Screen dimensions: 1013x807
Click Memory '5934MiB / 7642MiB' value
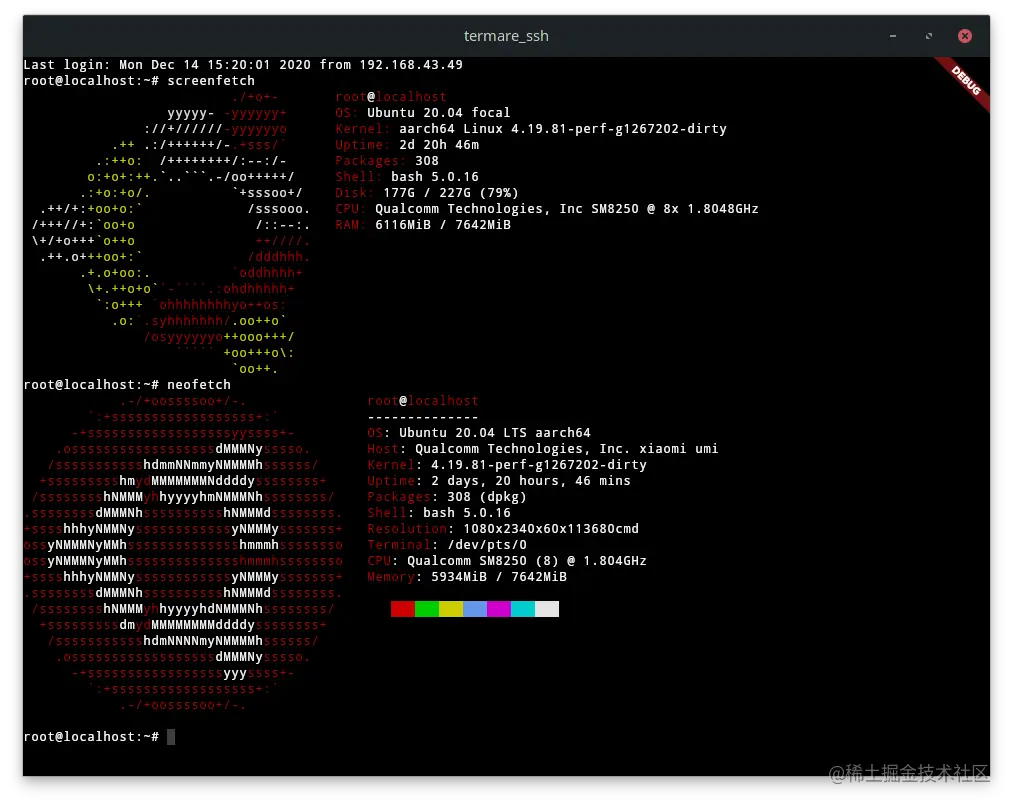click(499, 576)
